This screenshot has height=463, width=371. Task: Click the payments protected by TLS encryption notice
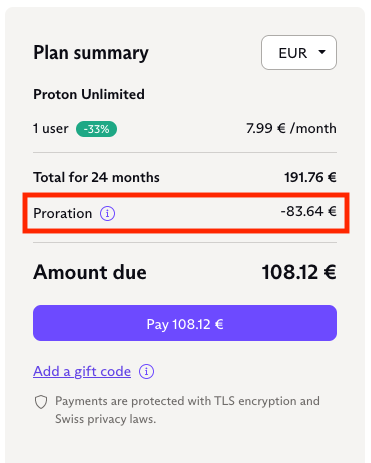coord(187,410)
